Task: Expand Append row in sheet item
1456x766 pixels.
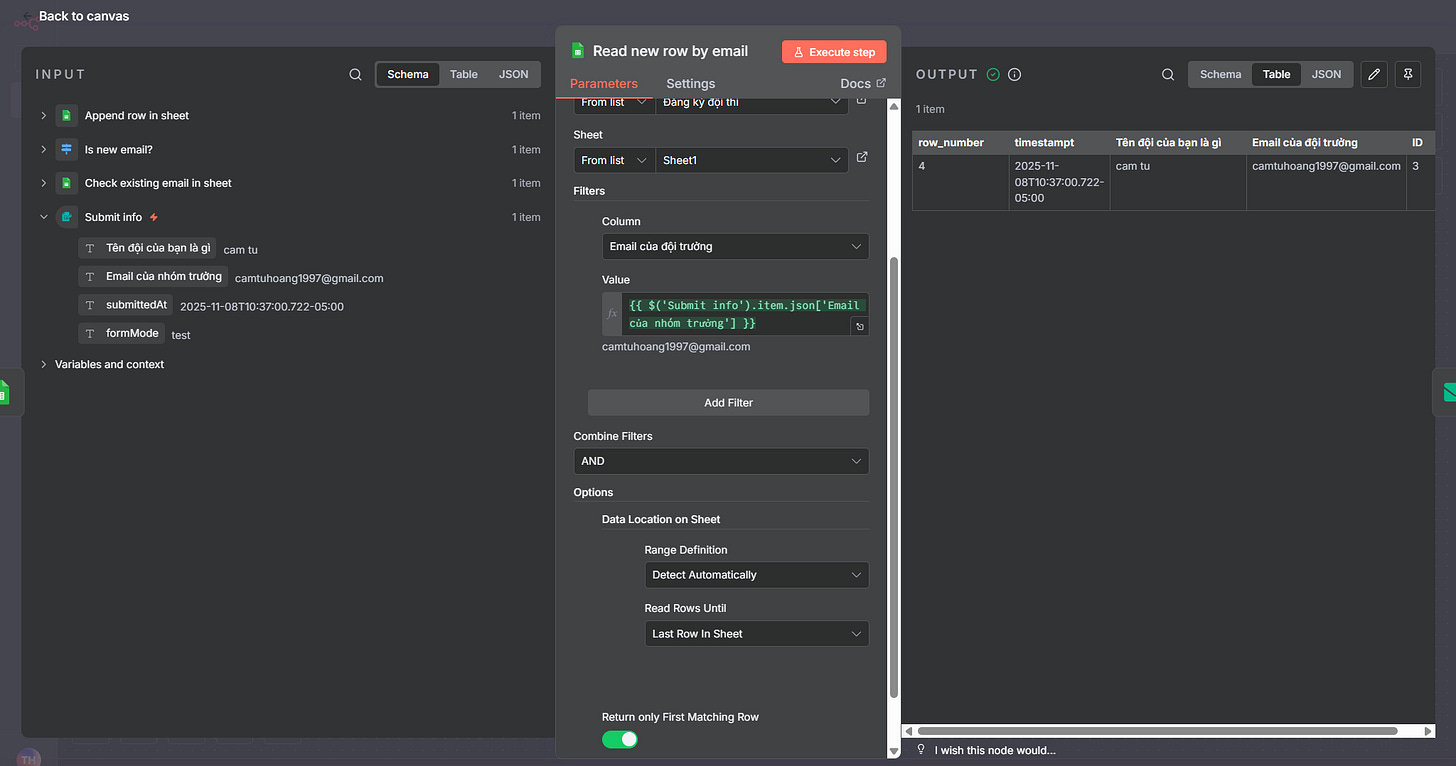Action: (x=43, y=116)
